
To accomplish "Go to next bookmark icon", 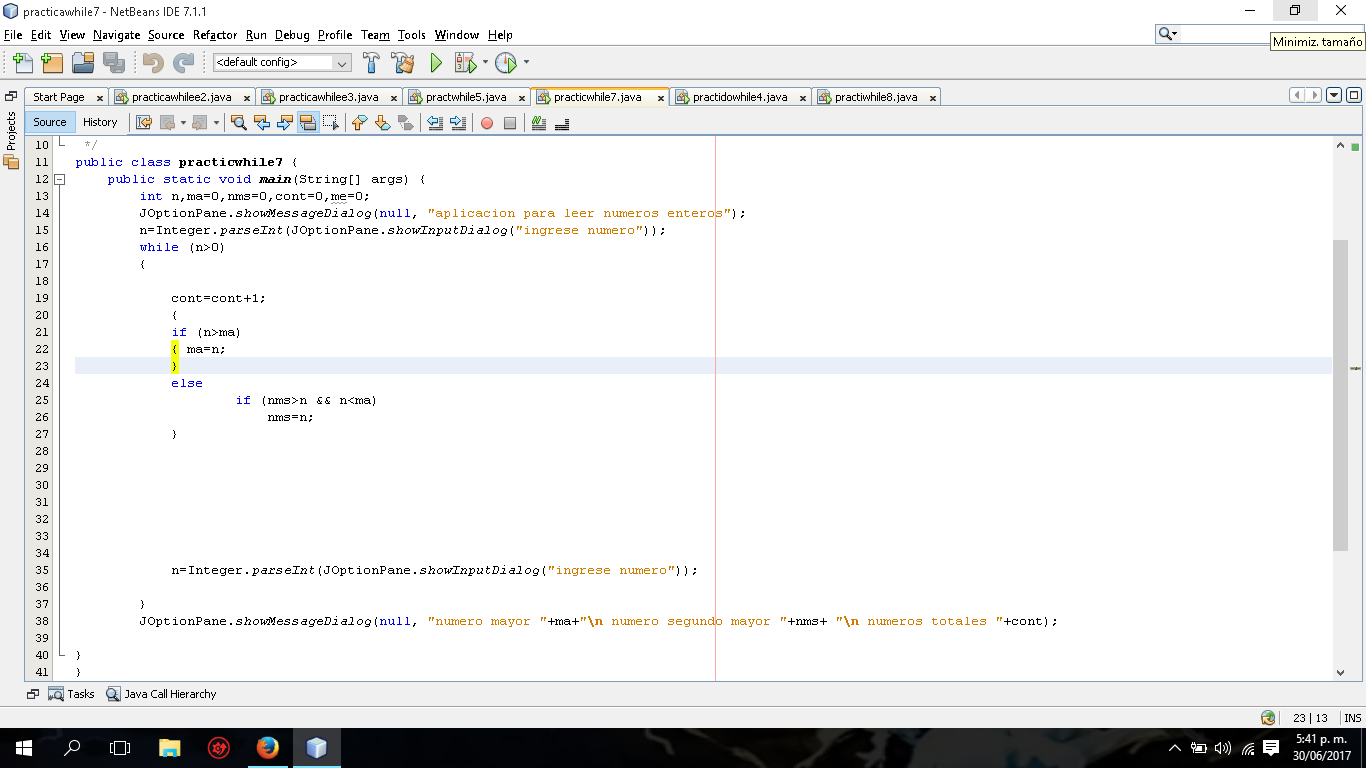I will click(x=382, y=123).
